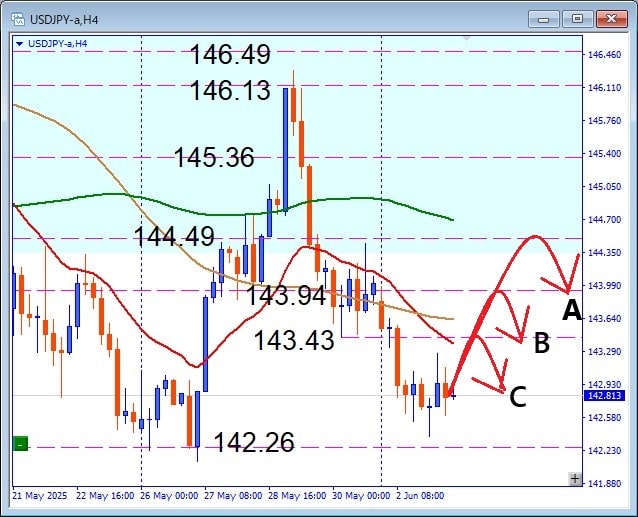Click the chart window icon in title bar
The image size is (638, 517).
click(x=18, y=20)
